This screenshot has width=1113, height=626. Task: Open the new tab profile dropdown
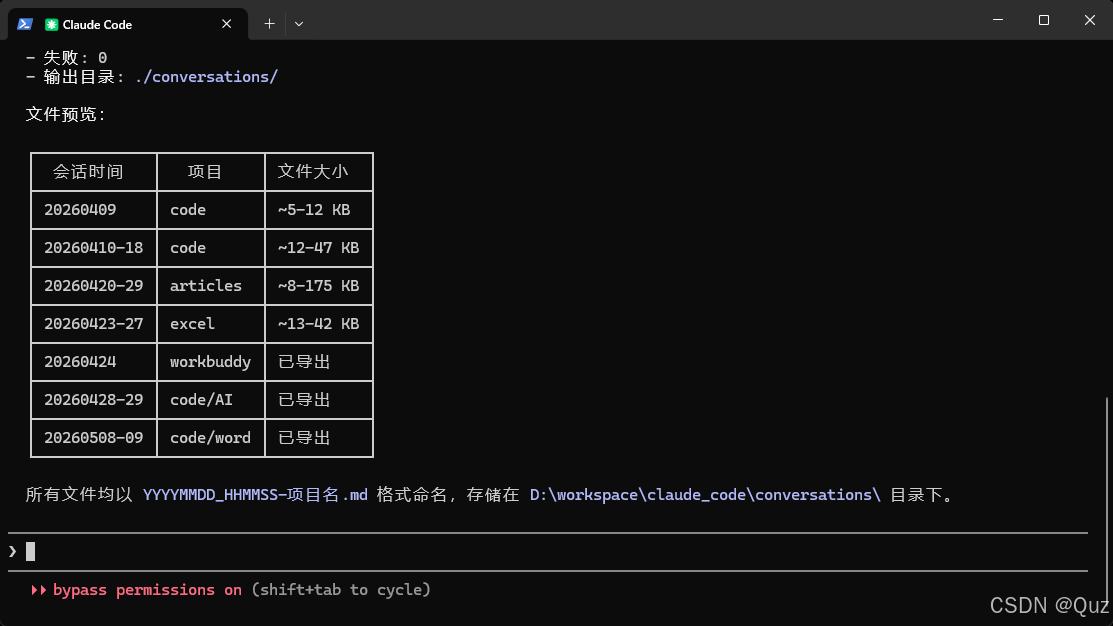299,24
